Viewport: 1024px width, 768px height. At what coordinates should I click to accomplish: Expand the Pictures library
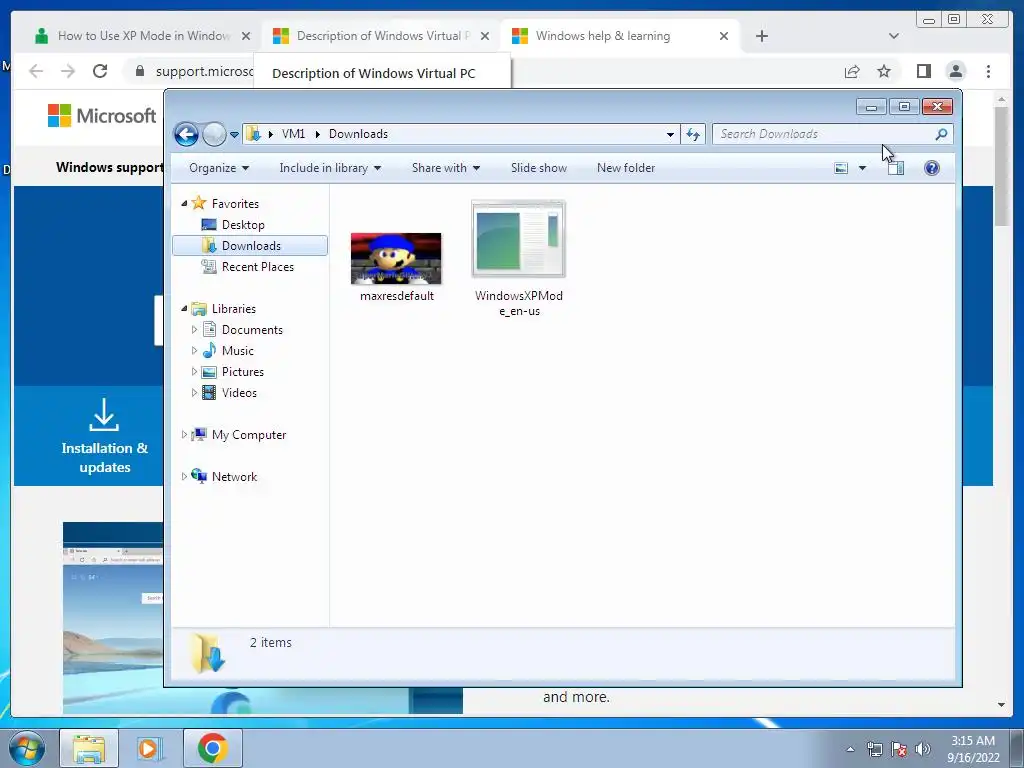coord(194,372)
